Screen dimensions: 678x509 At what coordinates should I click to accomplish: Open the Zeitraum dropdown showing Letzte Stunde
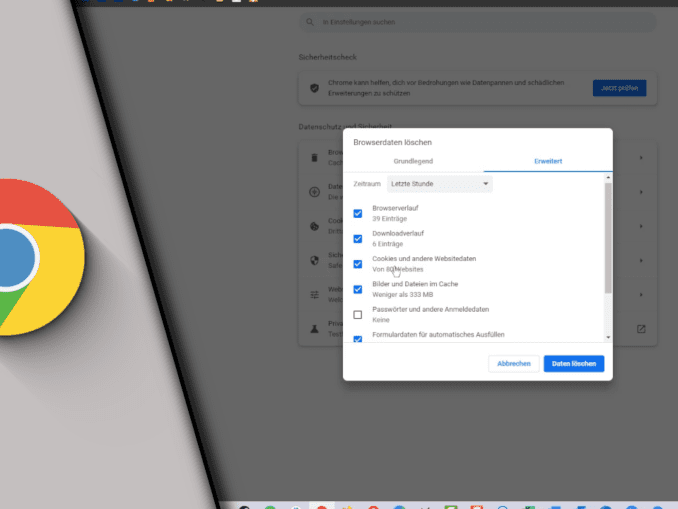tap(439, 184)
